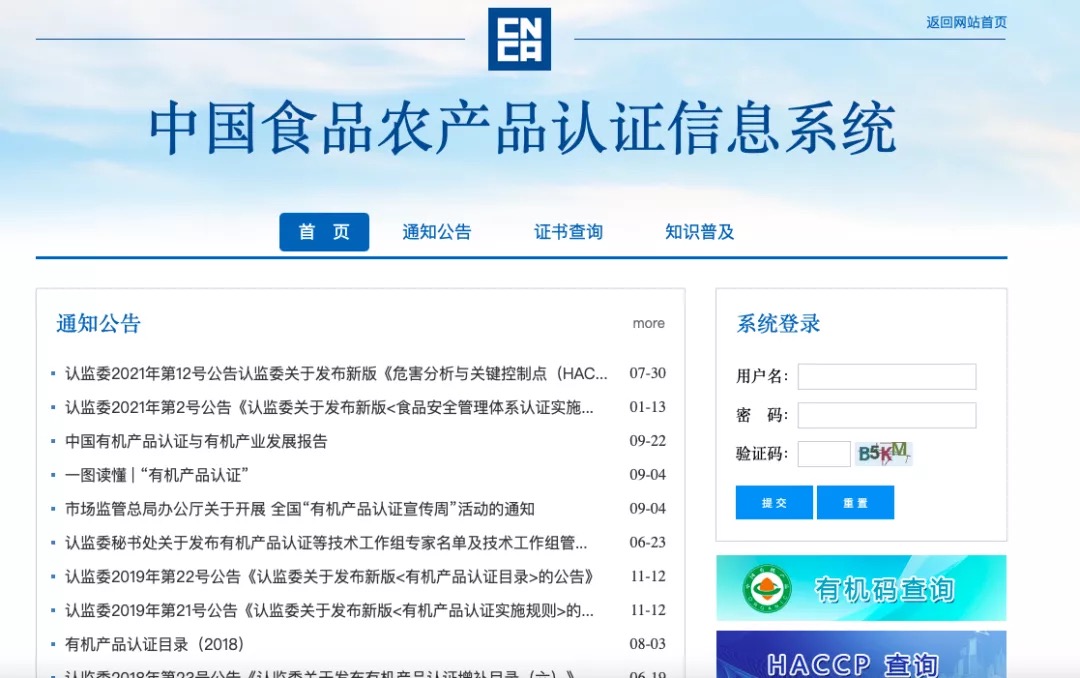Click the 返回网站首页 link
The width and height of the screenshot is (1080, 678).
pos(966,22)
